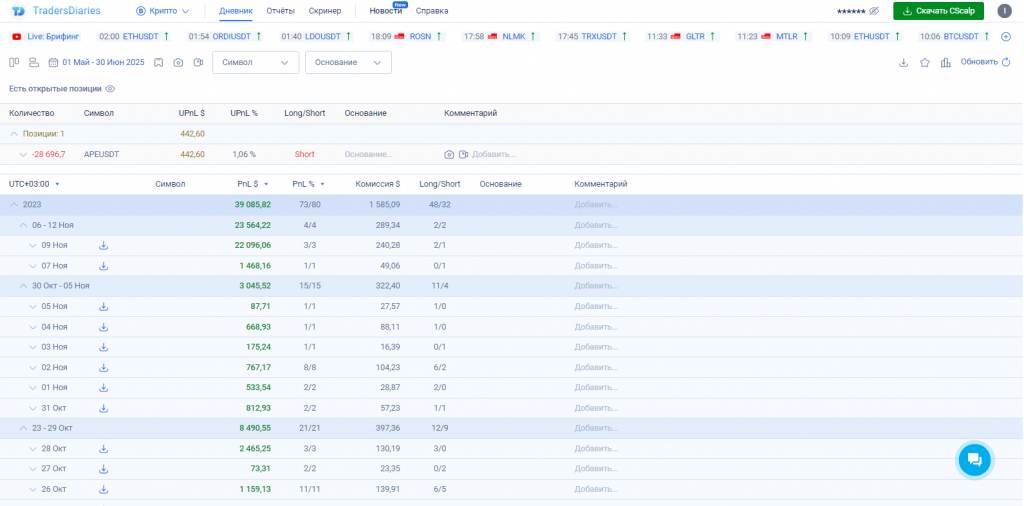Download the 09 Ноя day trades
The width and height of the screenshot is (1024, 506).
point(103,245)
